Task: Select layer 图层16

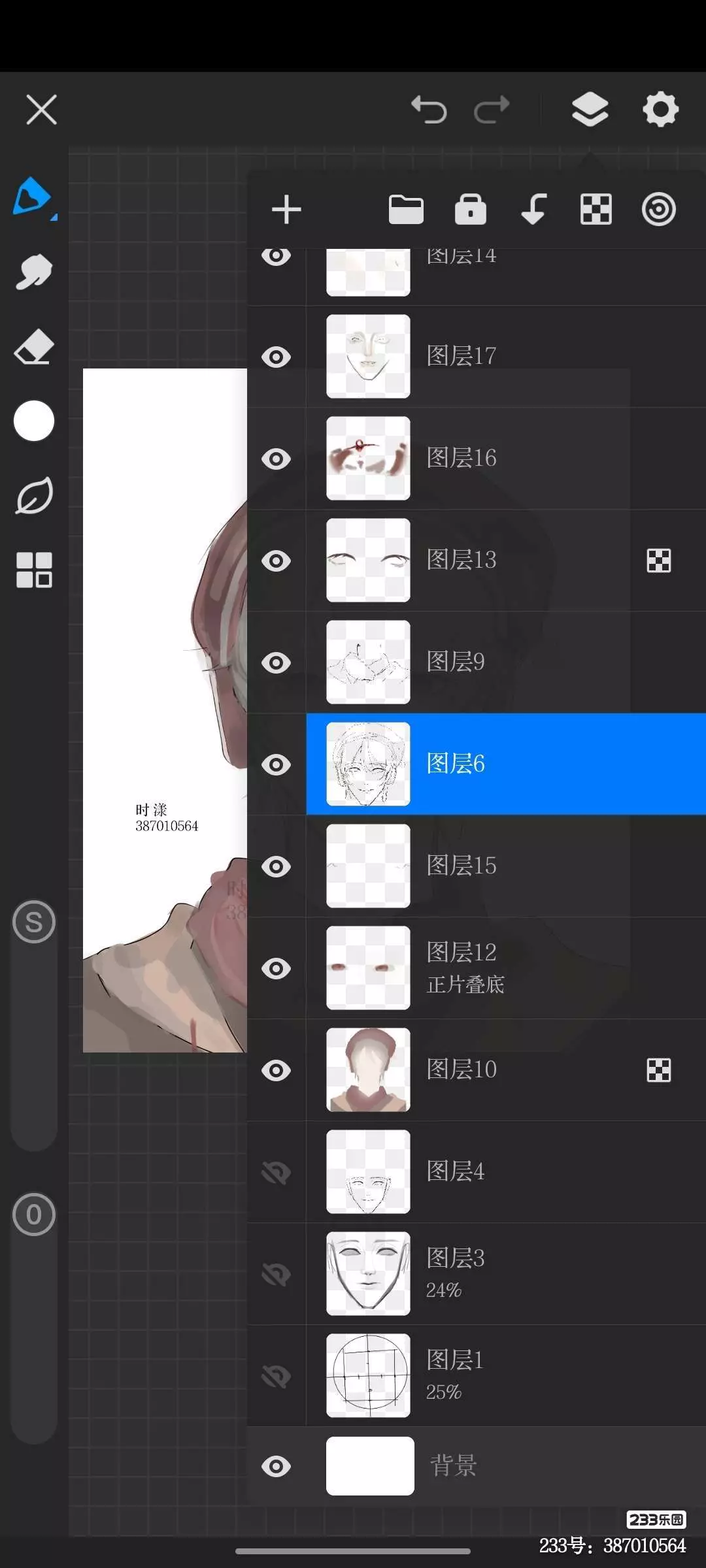Action: tap(506, 459)
